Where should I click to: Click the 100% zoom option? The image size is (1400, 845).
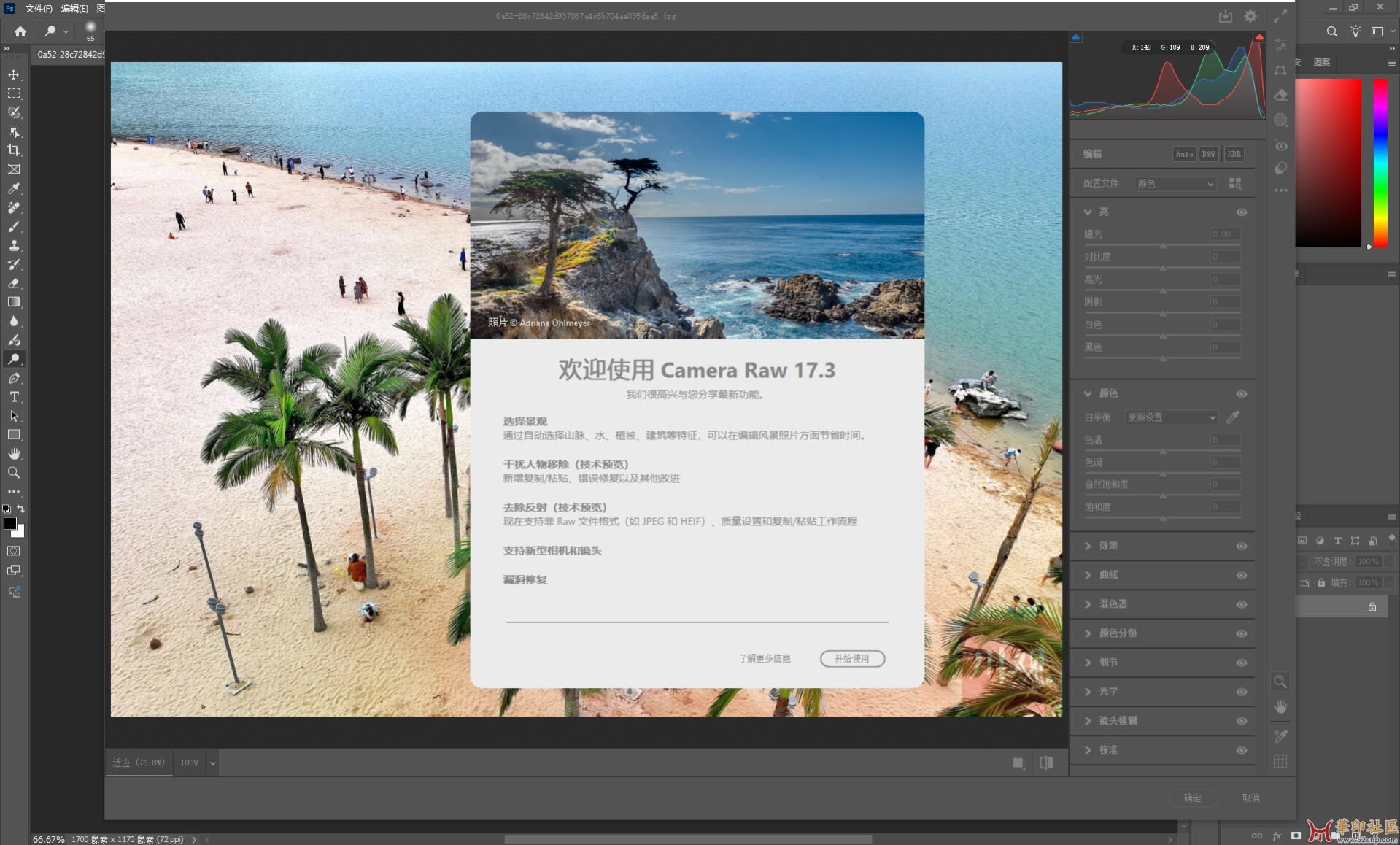tap(190, 763)
